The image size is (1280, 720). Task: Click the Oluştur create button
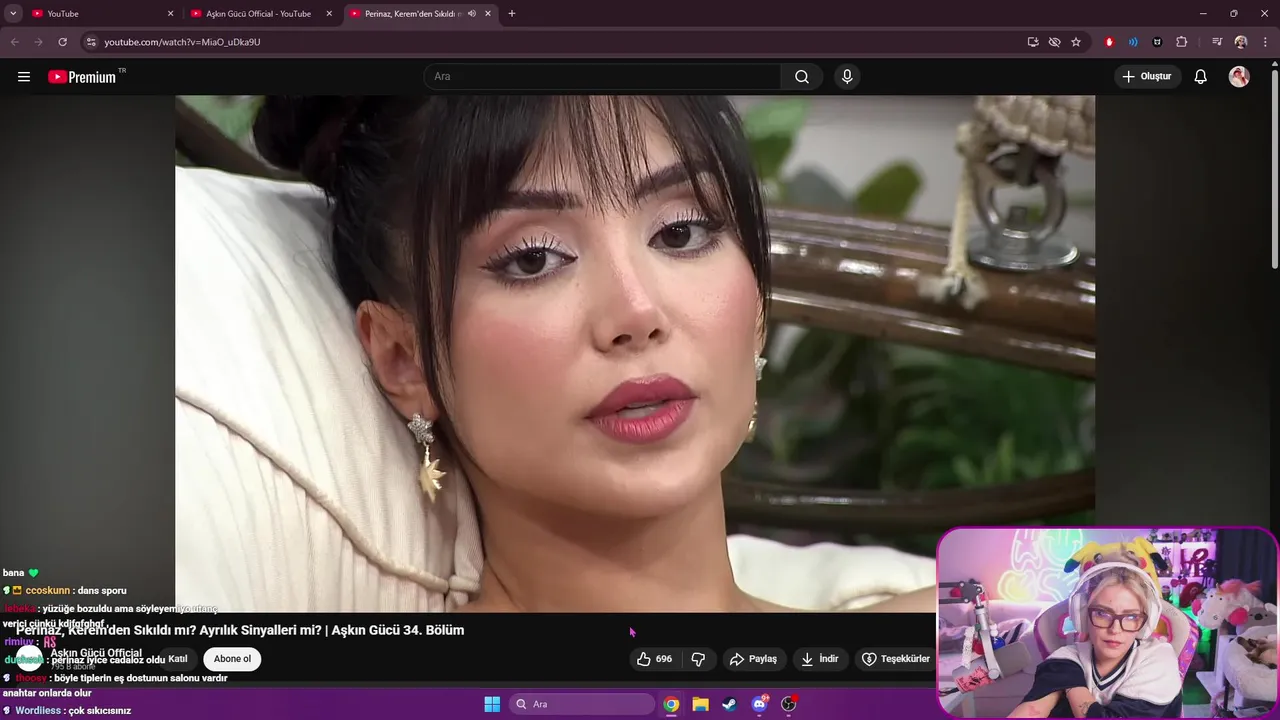1147,77
